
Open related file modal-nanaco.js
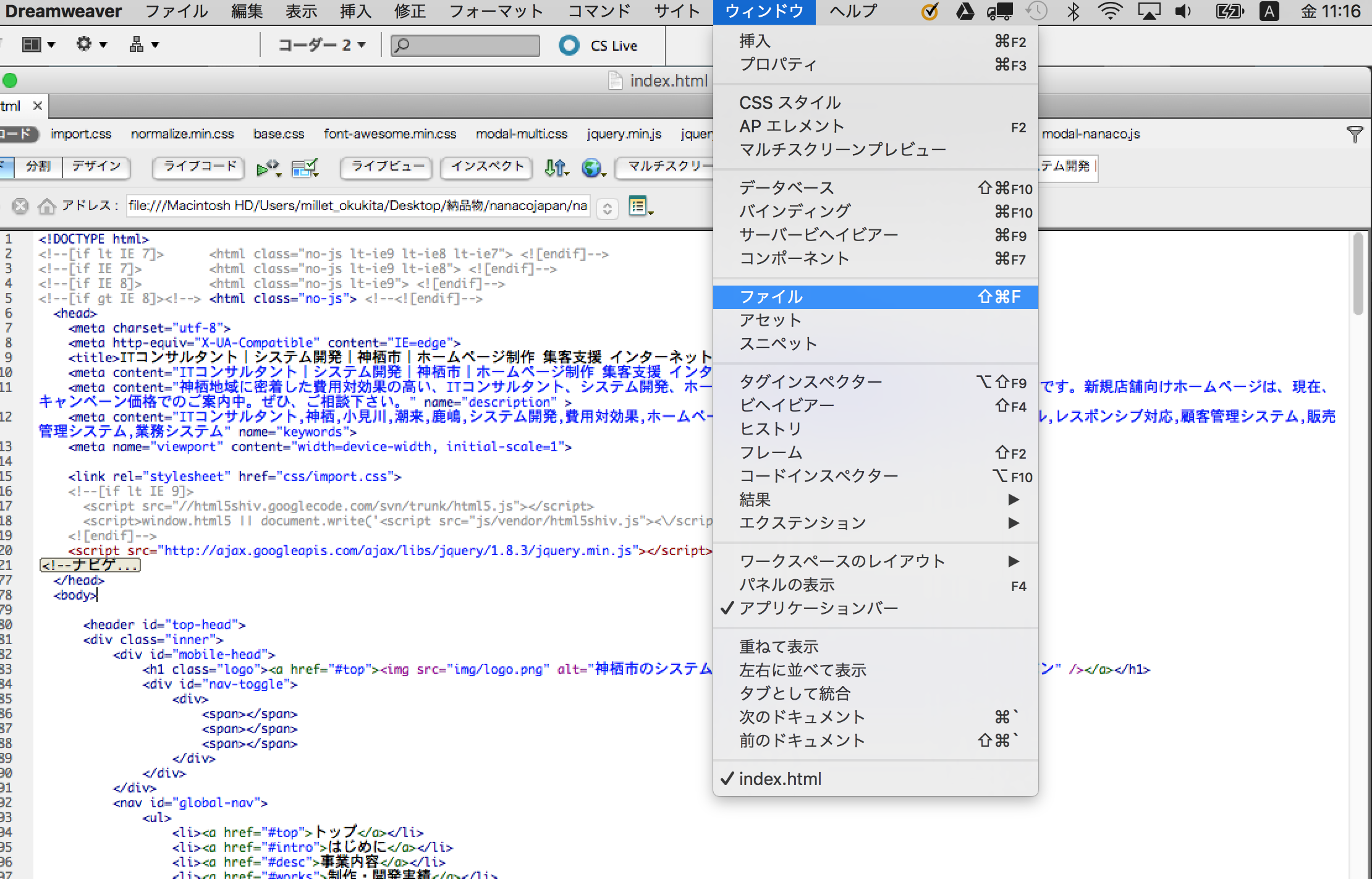tap(1091, 134)
